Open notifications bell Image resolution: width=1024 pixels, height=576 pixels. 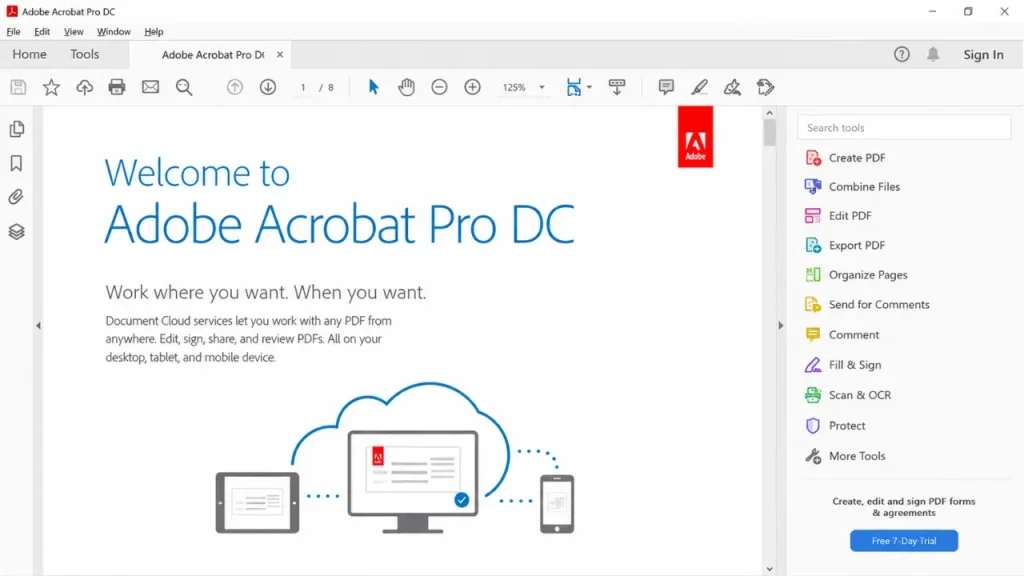coord(933,55)
